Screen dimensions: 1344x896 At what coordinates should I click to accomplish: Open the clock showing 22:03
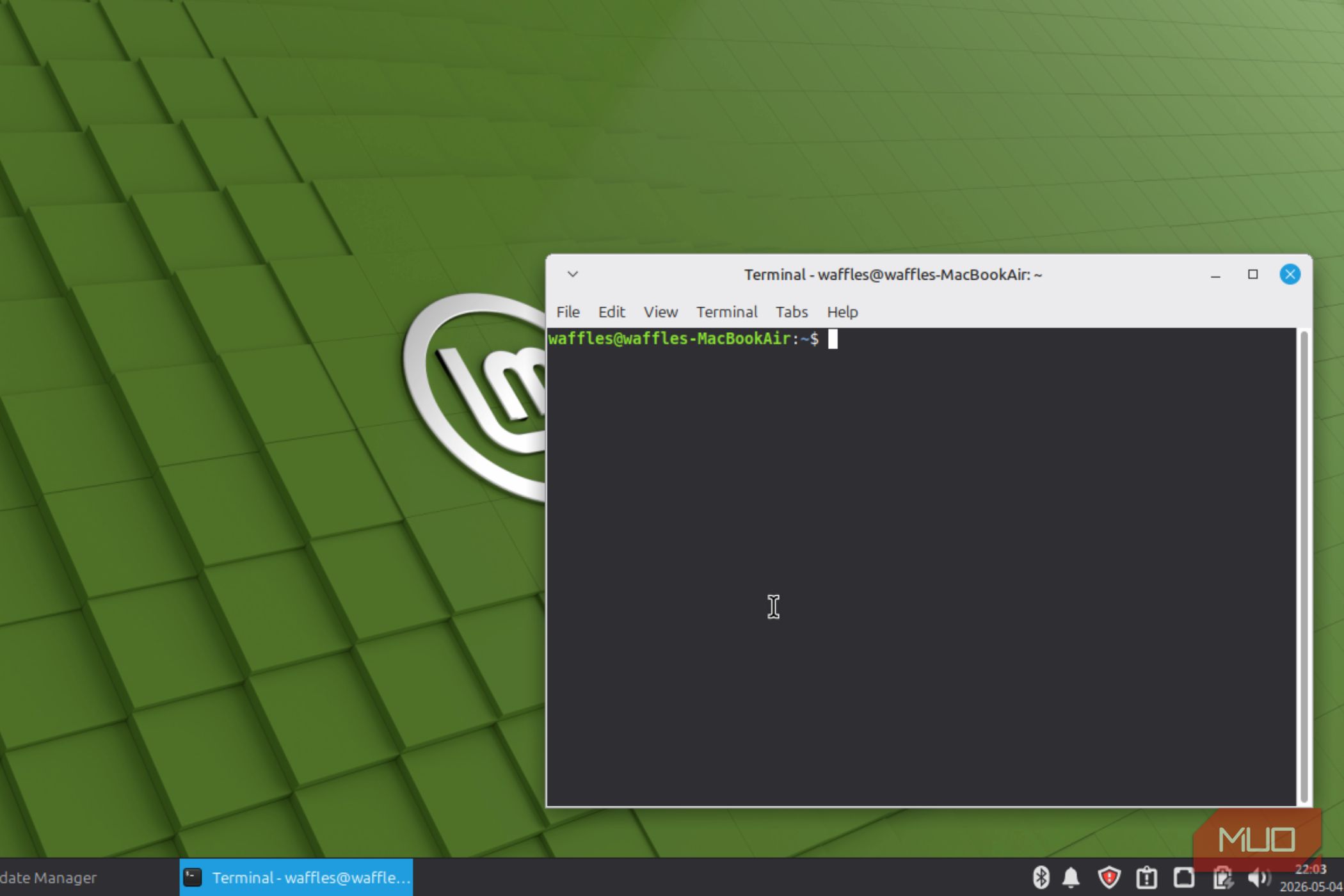click(1311, 877)
